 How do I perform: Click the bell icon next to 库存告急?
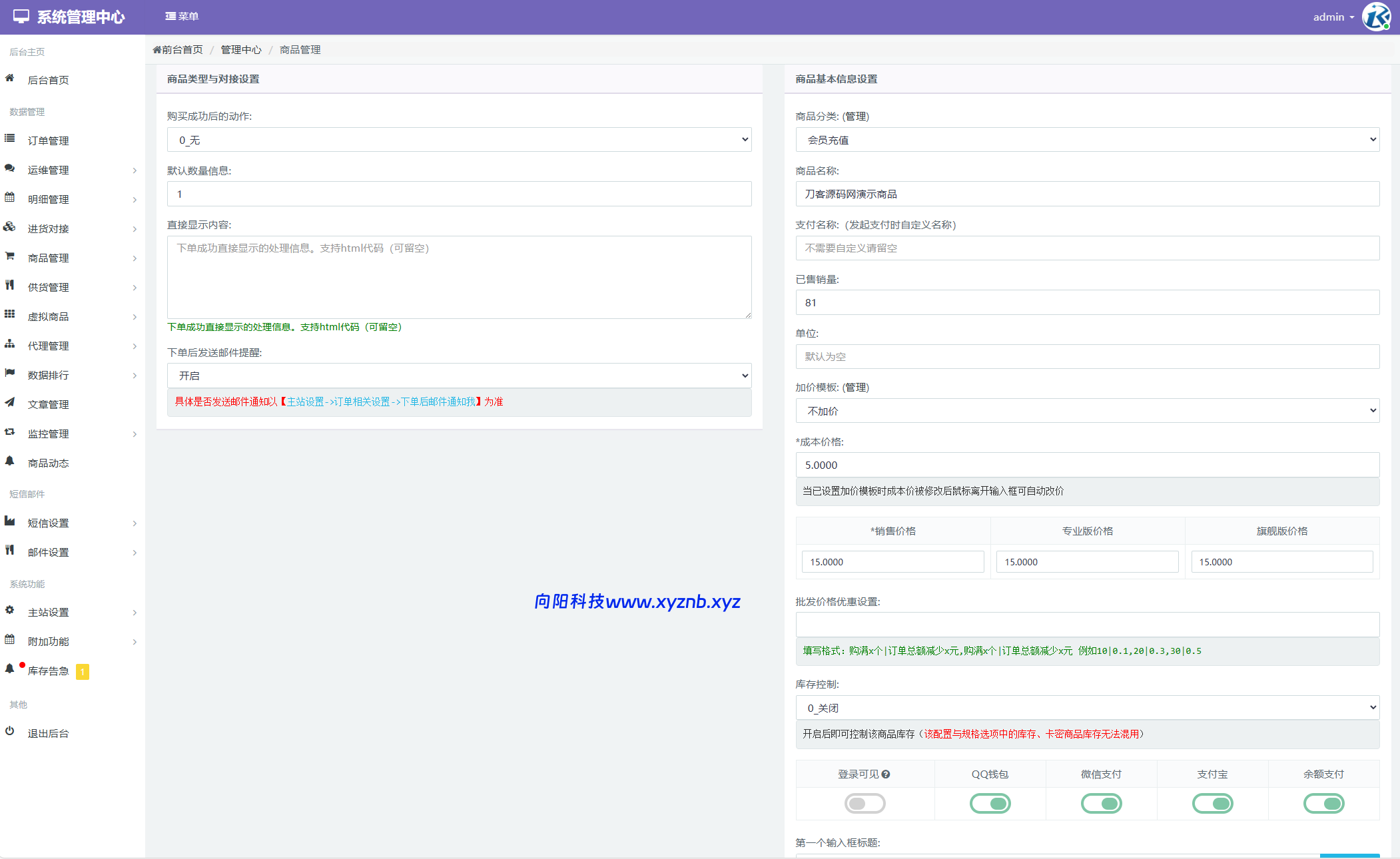click(x=10, y=669)
